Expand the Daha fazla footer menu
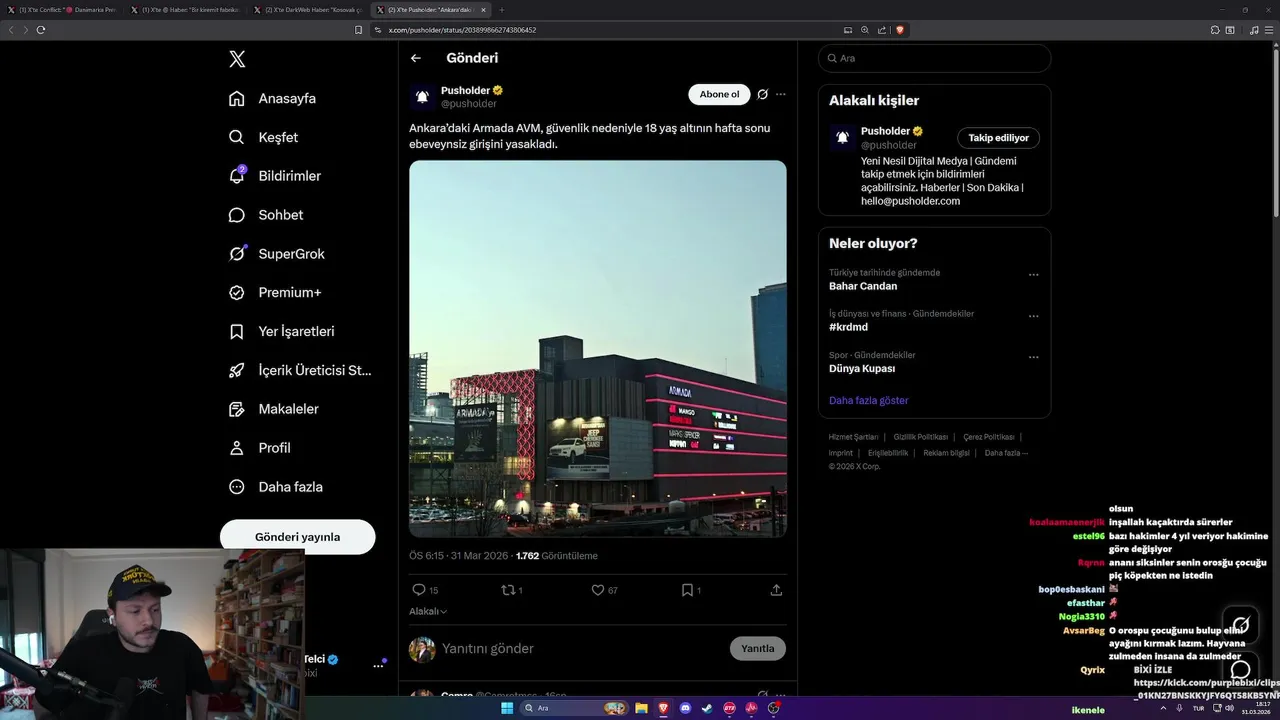The width and height of the screenshot is (1280, 720). coord(1006,453)
